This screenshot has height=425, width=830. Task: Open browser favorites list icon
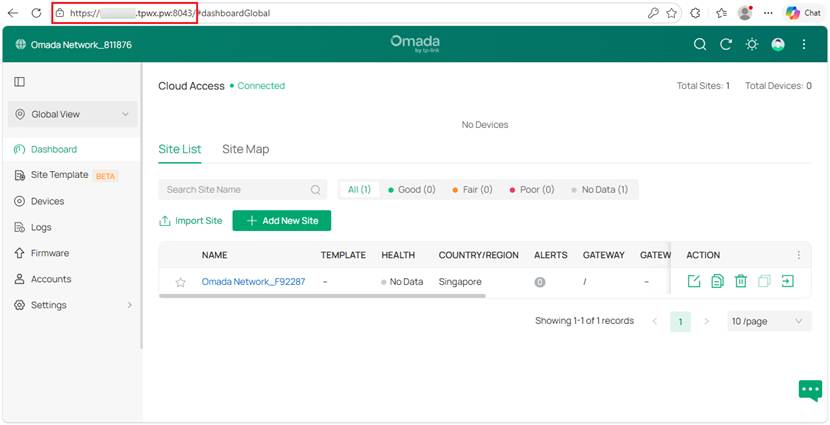coord(721,13)
